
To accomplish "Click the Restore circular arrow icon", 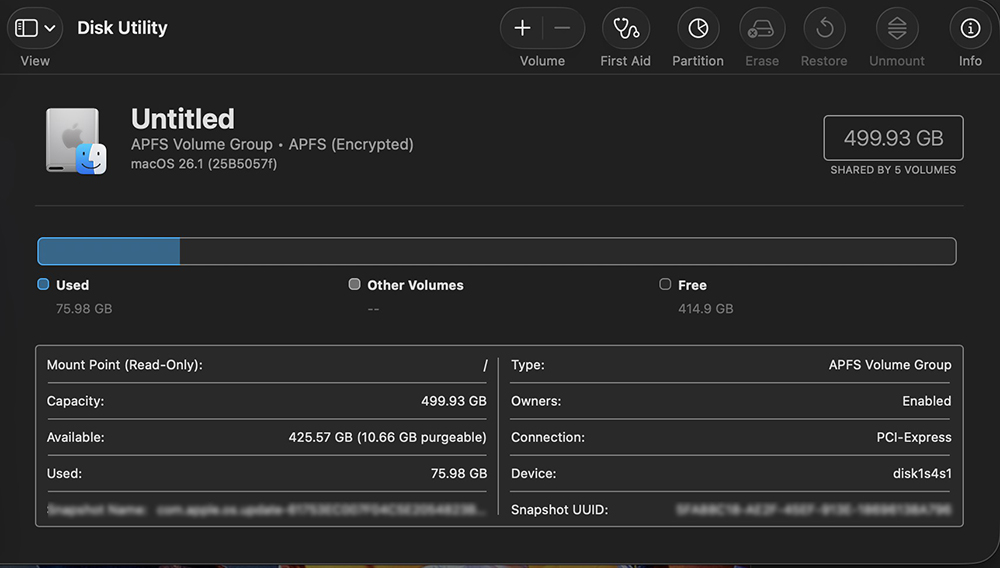I will (824, 28).
